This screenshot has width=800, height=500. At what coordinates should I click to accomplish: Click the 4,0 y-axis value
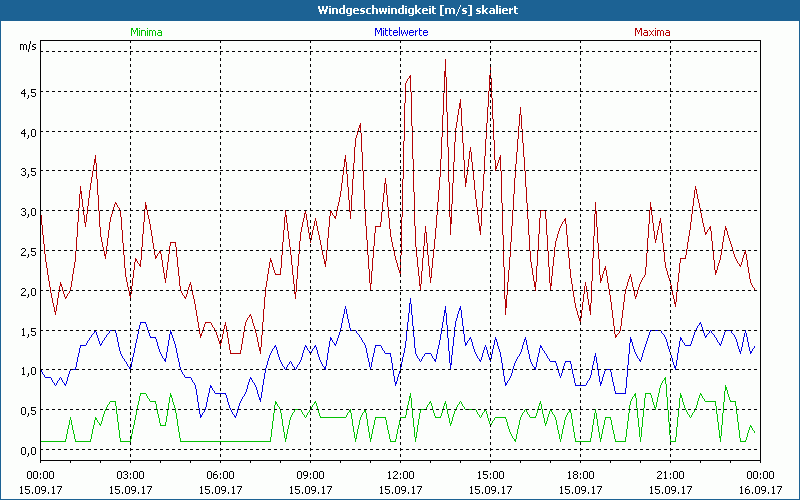pyautogui.click(x=27, y=132)
